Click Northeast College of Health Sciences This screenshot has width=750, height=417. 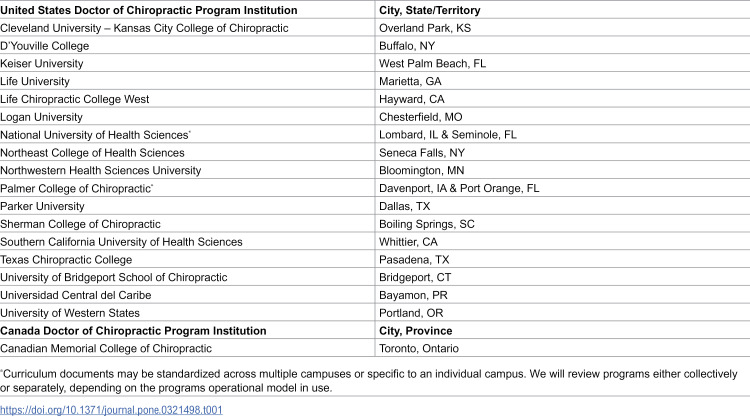92,153
